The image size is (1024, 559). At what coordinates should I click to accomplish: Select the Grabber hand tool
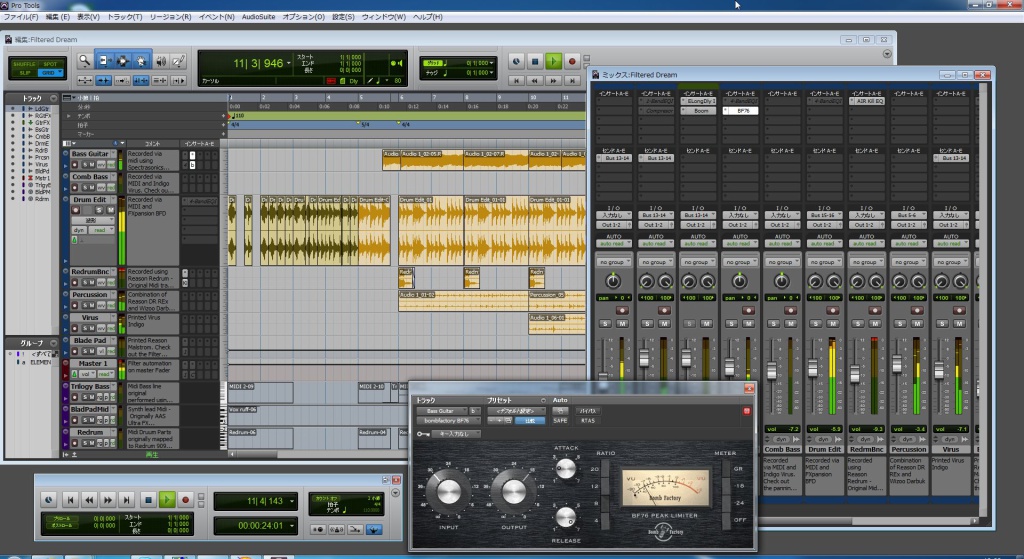[141, 61]
